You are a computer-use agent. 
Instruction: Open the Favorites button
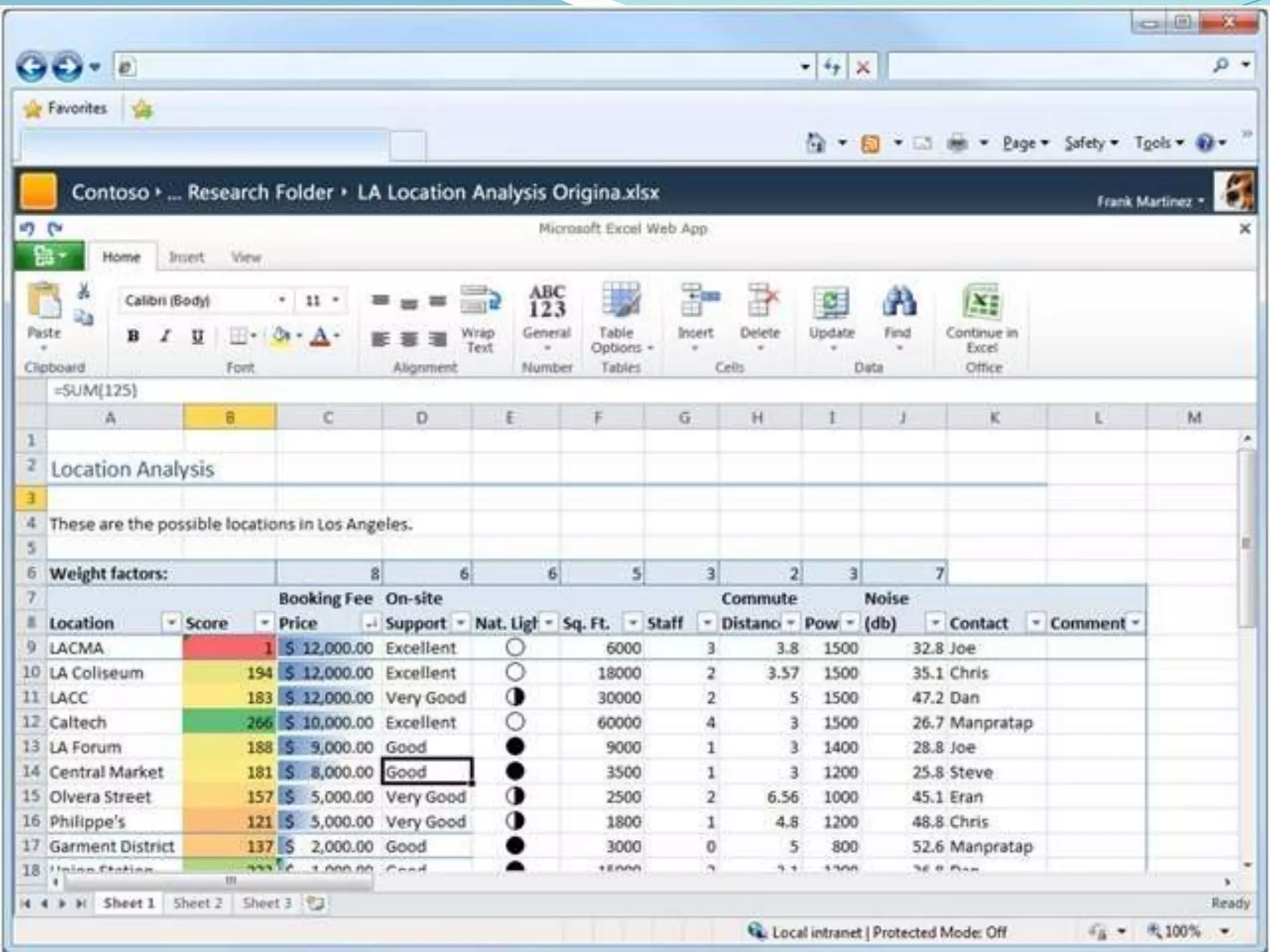click(66, 108)
